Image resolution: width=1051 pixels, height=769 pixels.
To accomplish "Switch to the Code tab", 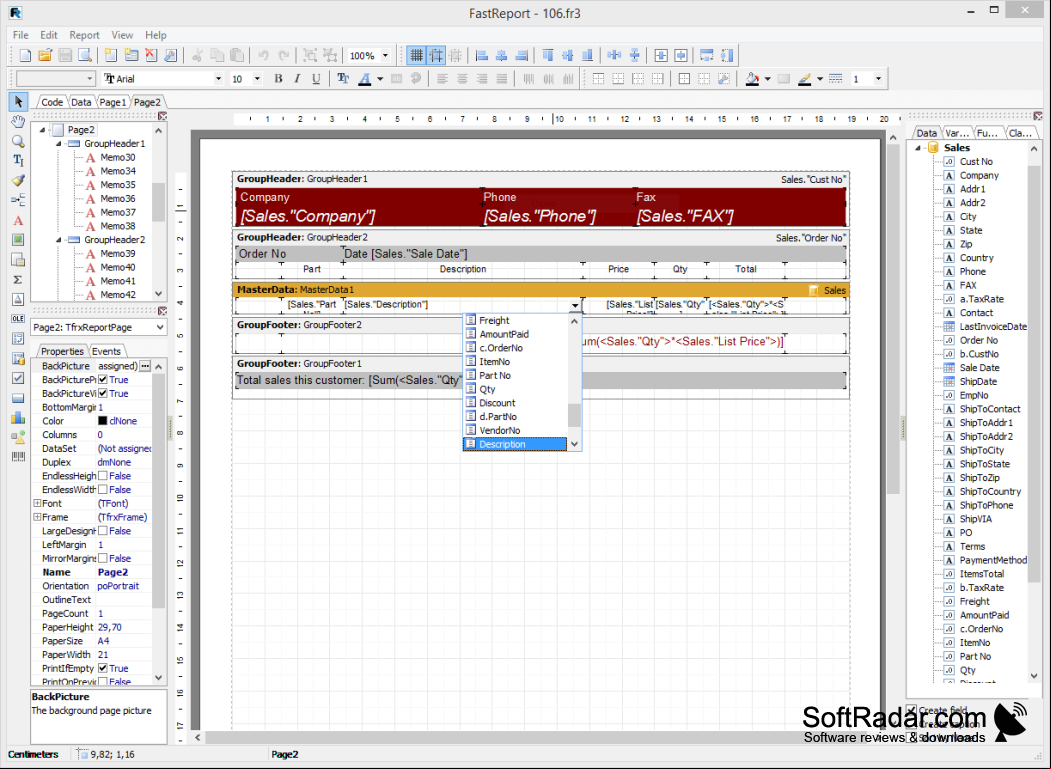I will [52, 103].
